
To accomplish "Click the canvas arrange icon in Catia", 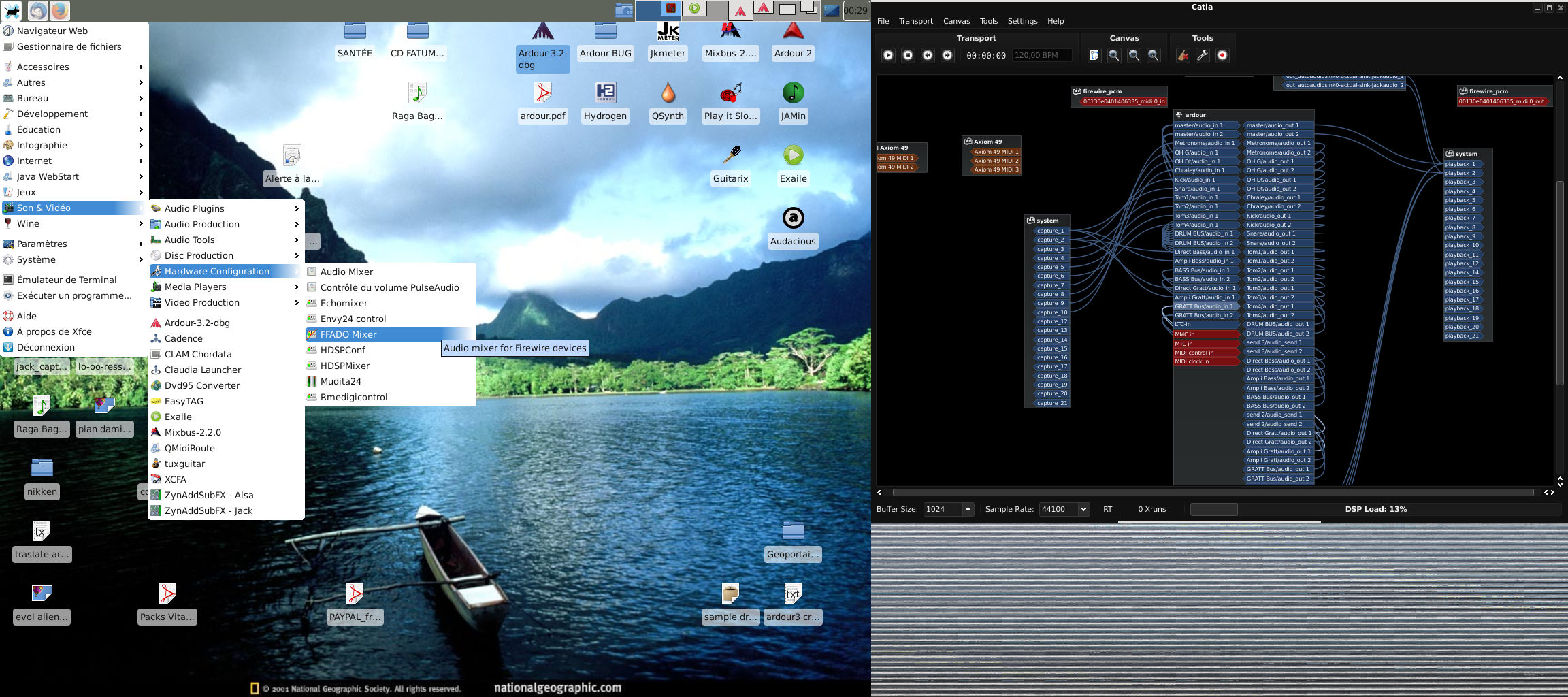I will tap(1094, 55).
